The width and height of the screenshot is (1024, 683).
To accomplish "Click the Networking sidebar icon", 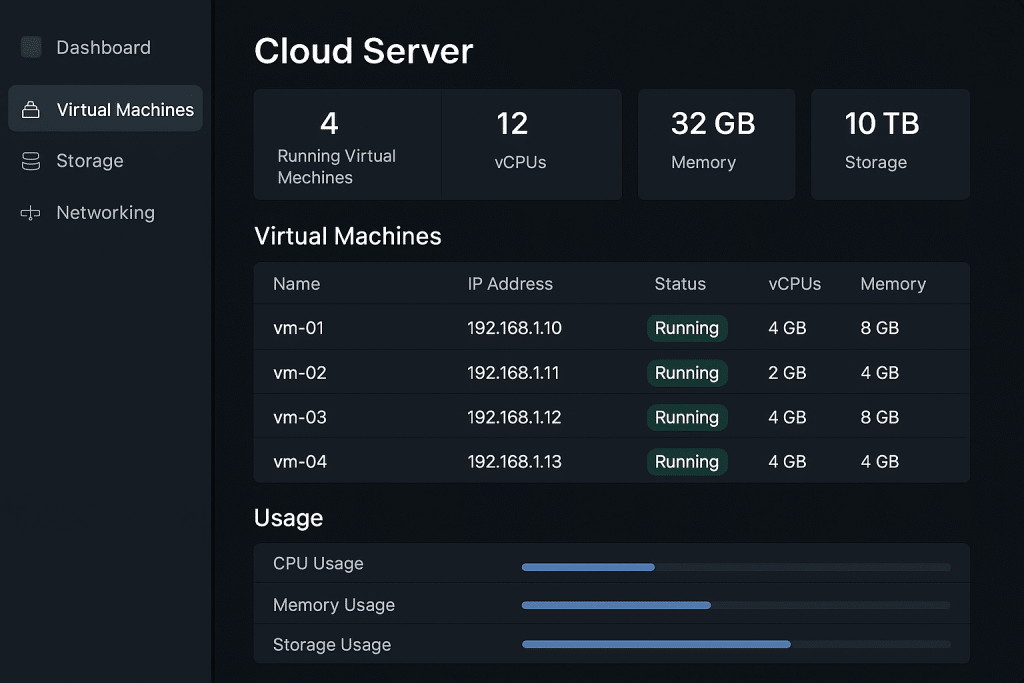I will 31,213.
